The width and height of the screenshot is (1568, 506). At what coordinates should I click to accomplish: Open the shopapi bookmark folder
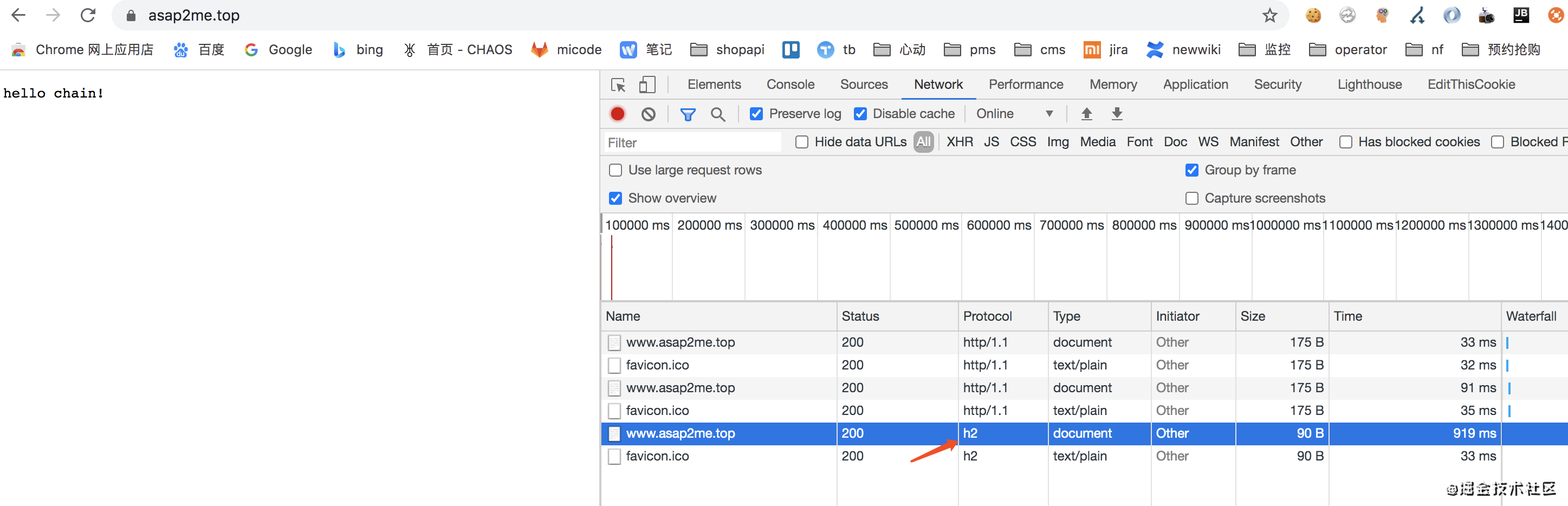point(728,50)
